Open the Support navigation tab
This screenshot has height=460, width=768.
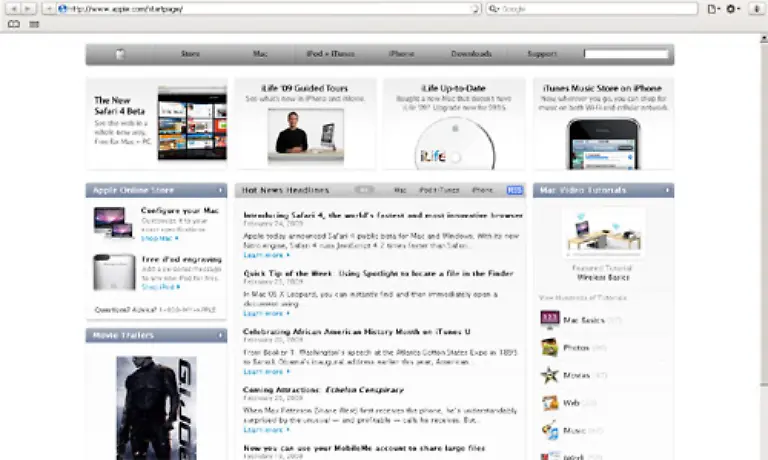(x=542, y=54)
